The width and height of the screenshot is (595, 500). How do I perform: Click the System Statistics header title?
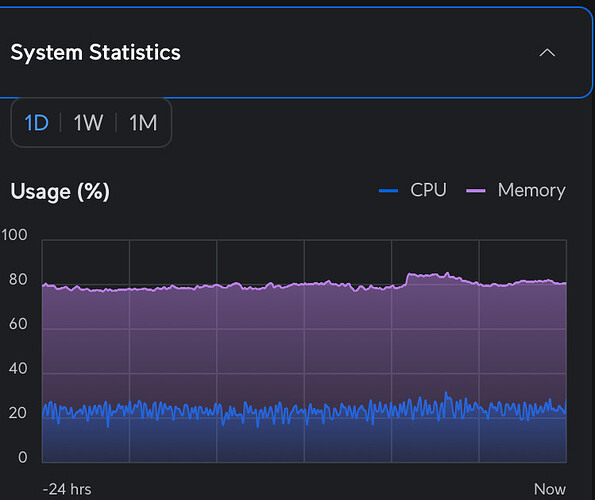(x=96, y=52)
